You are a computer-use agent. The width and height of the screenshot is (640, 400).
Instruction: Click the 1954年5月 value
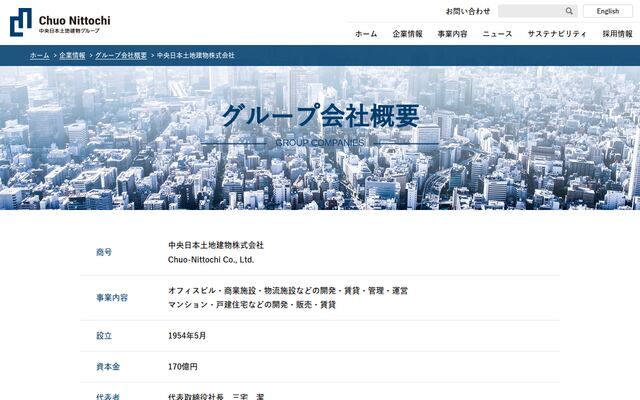point(187,336)
